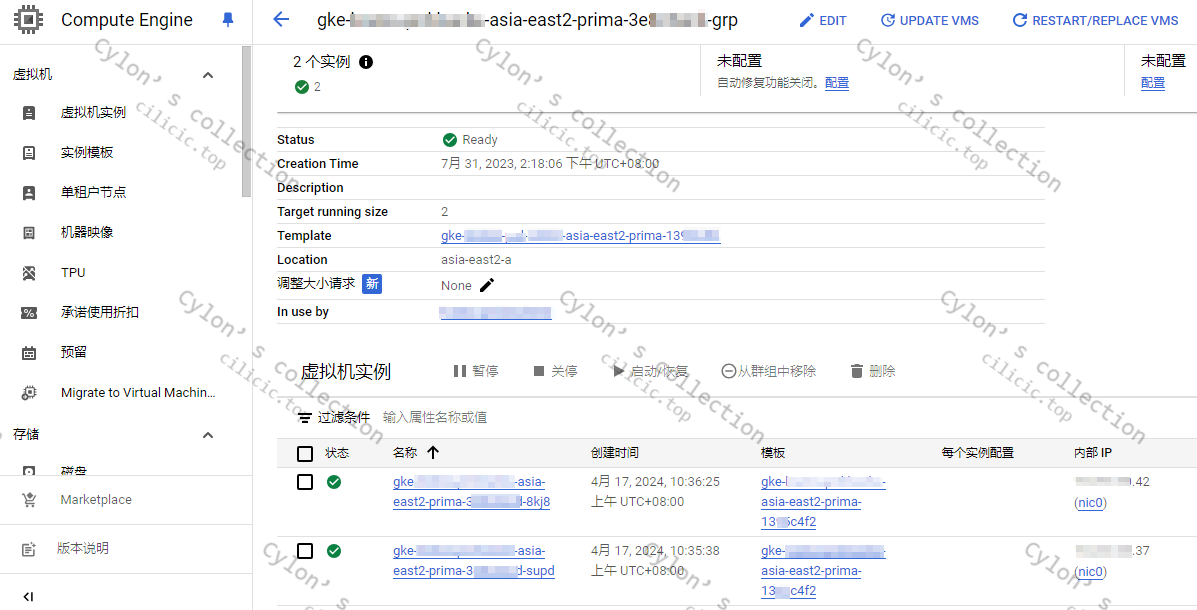
Task: Click the EDIT pencil button
Action: [822, 21]
